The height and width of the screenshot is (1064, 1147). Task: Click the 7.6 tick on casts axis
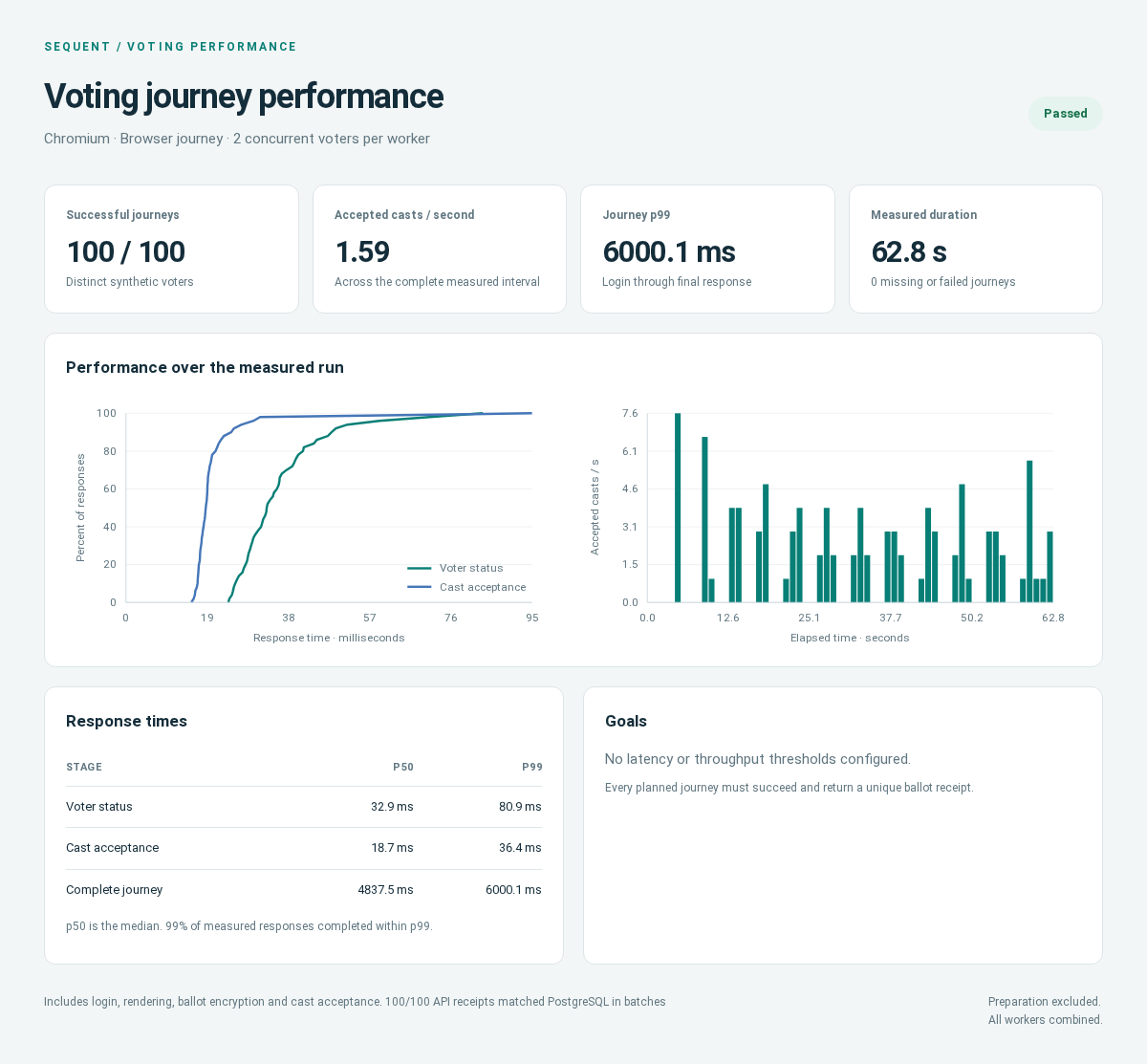[630, 413]
